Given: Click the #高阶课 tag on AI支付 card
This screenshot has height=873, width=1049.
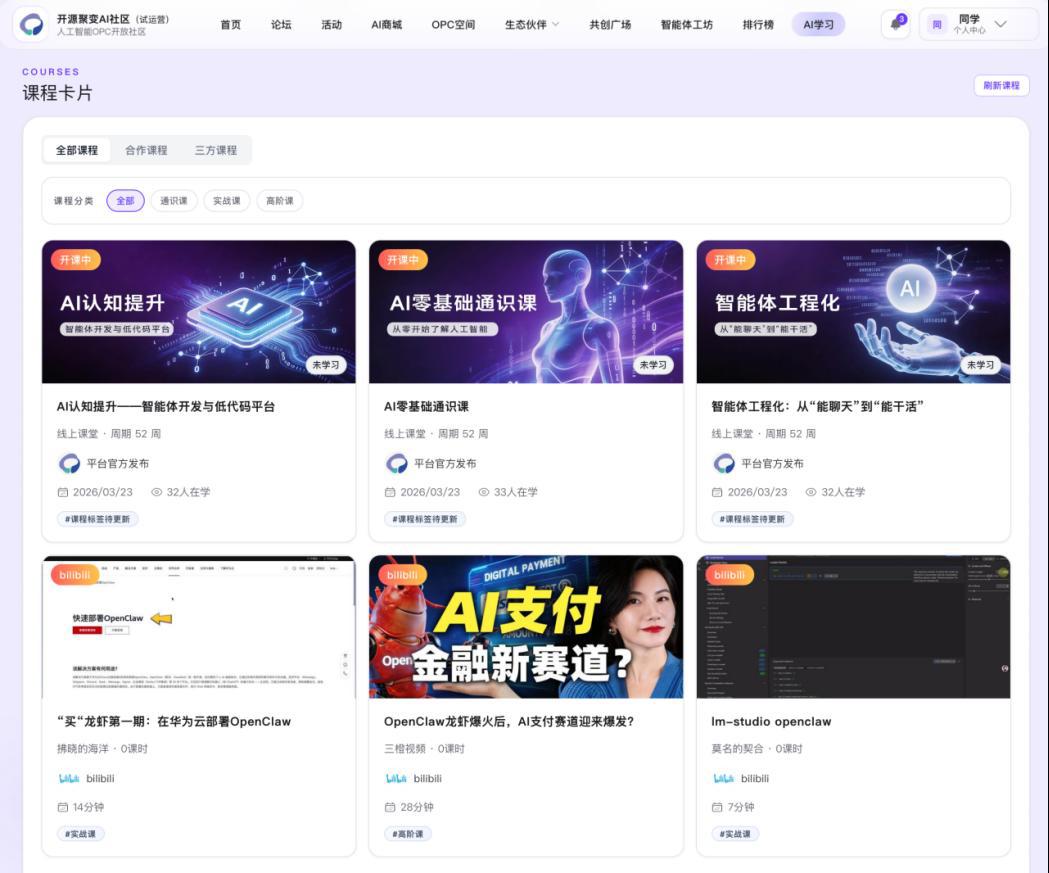Looking at the screenshot, I should coord(407,834).
